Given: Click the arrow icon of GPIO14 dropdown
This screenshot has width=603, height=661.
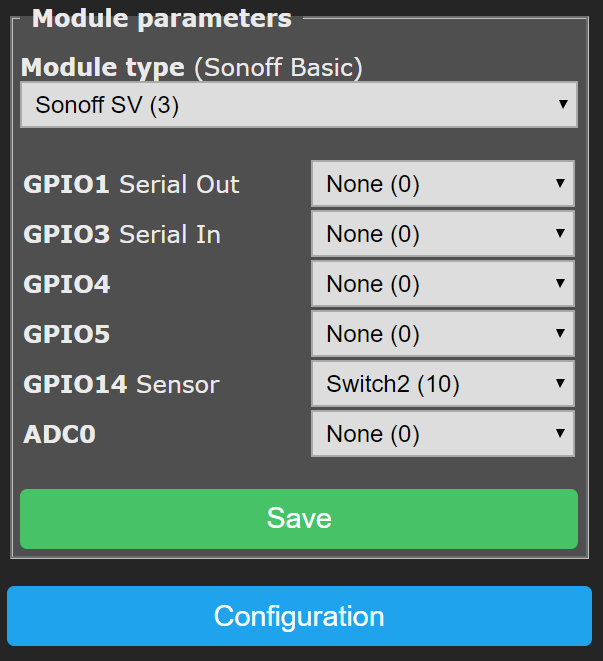Looking at the screenshot, I should tap(560, 384).
